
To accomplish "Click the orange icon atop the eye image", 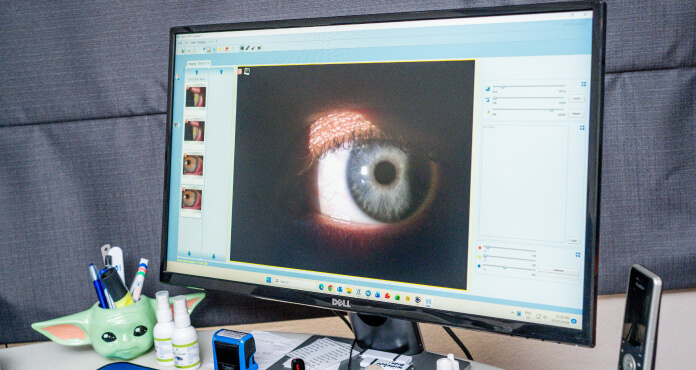I will click(240, 71).
